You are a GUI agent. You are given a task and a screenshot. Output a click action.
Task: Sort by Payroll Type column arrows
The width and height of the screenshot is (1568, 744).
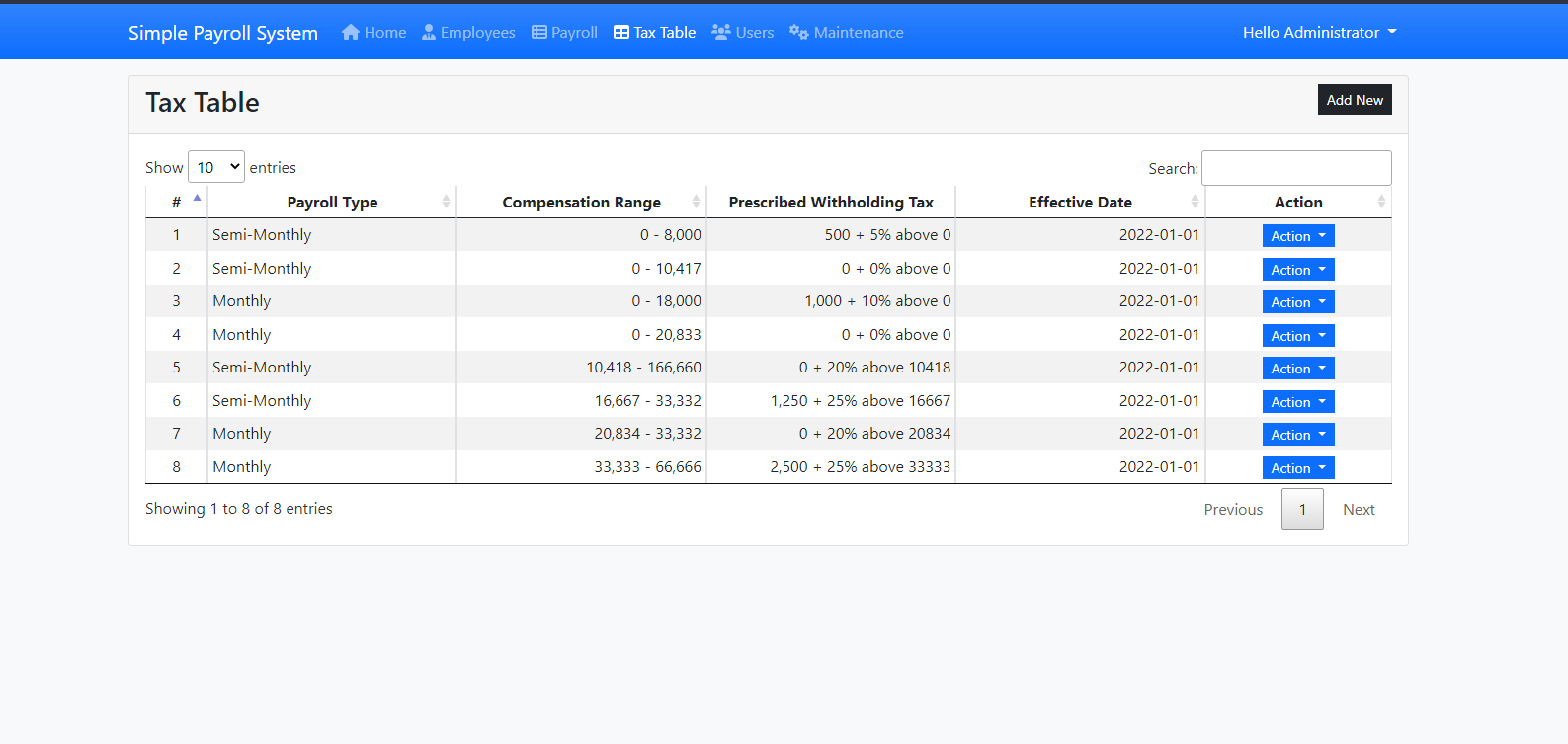coord(446,202)
